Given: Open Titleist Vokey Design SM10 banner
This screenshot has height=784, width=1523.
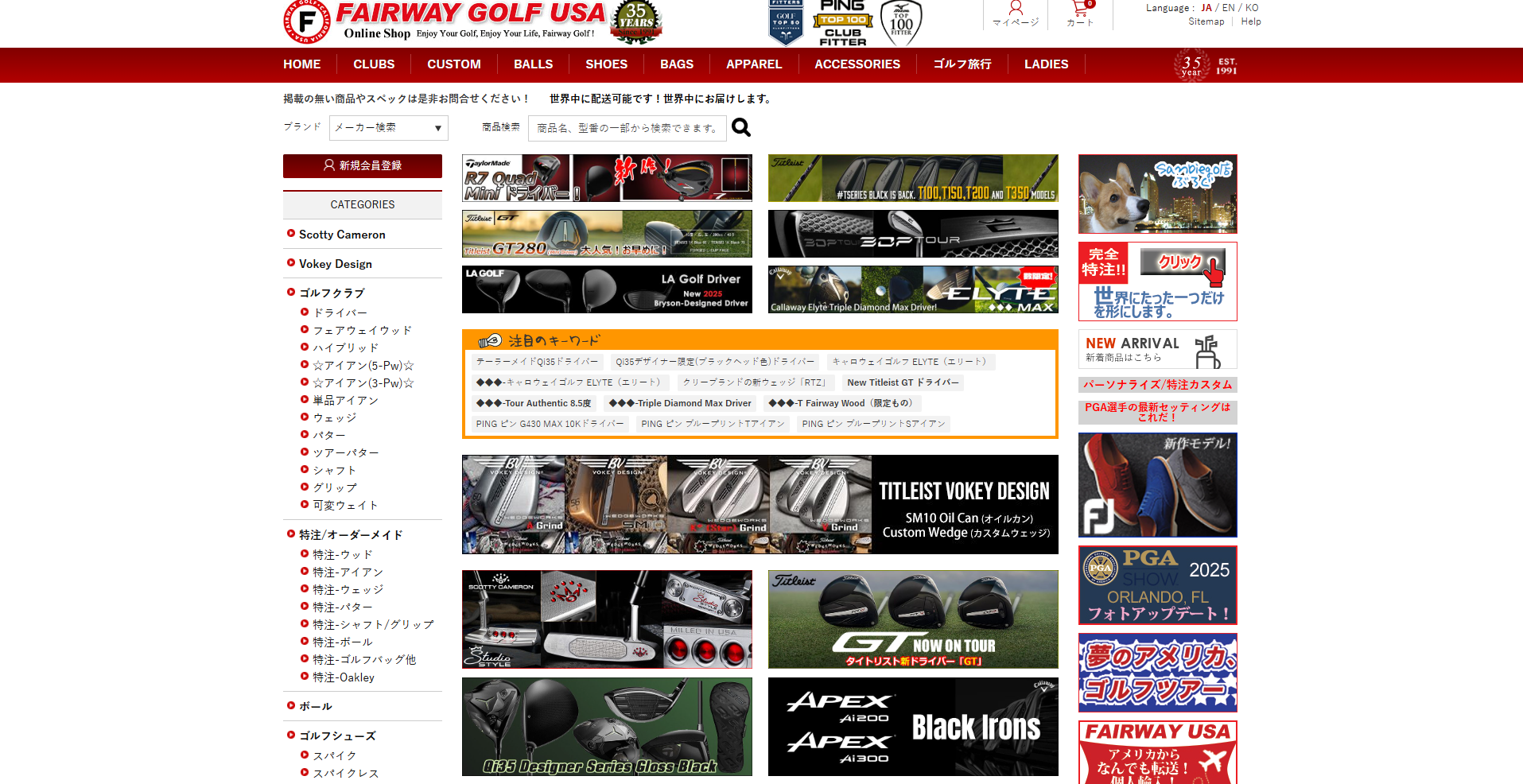Looking at the screenshot, I should click(760, 504).
